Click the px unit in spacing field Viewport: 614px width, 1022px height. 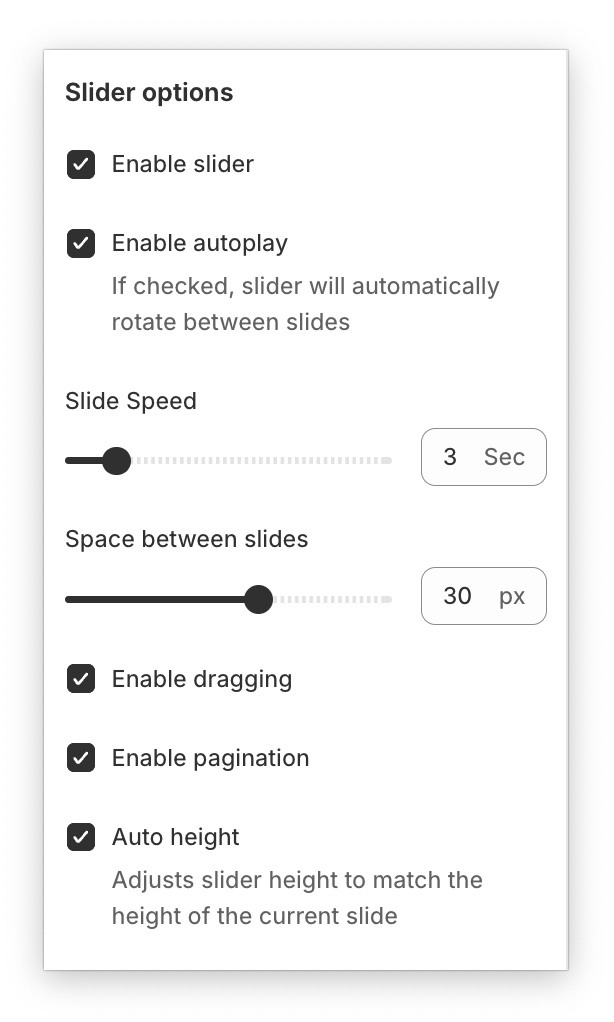(512, 596)
